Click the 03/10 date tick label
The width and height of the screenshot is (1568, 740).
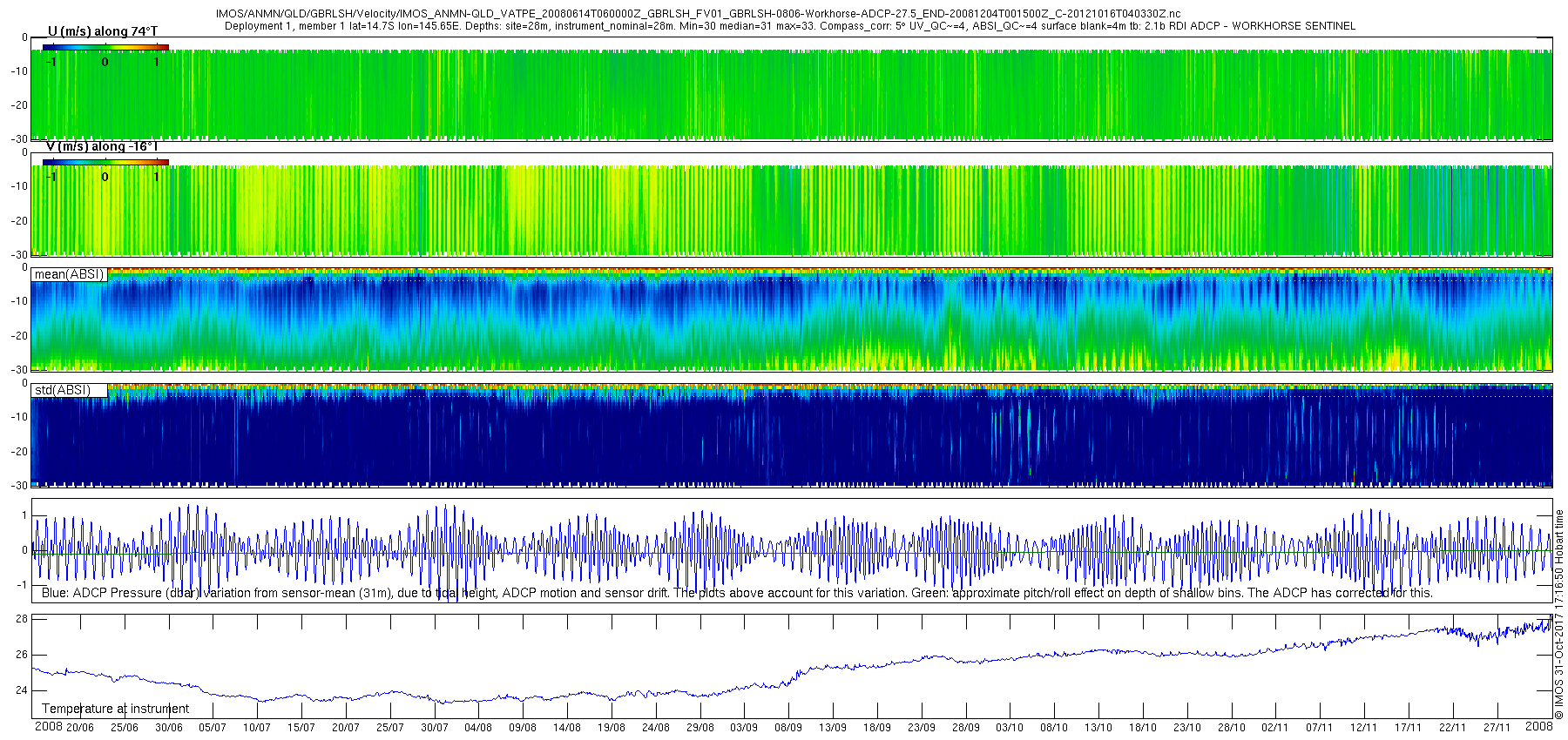1010,728
